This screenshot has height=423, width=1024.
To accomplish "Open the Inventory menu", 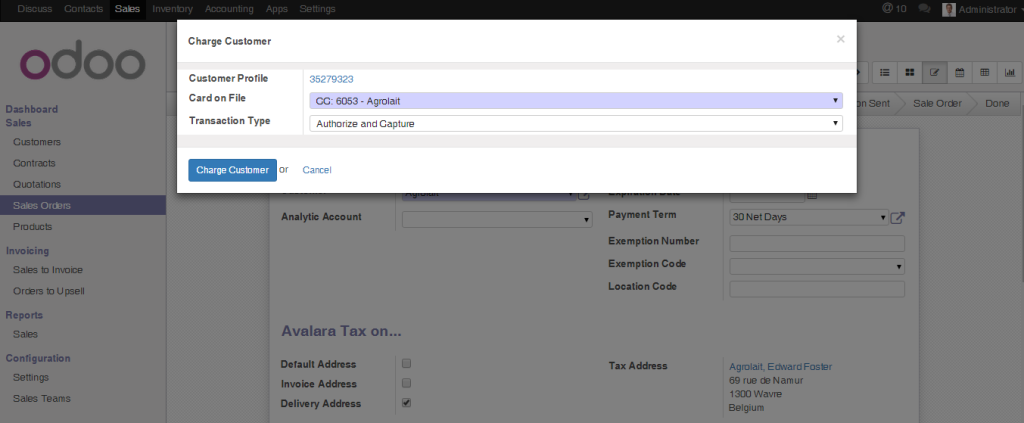I will 172,9.
